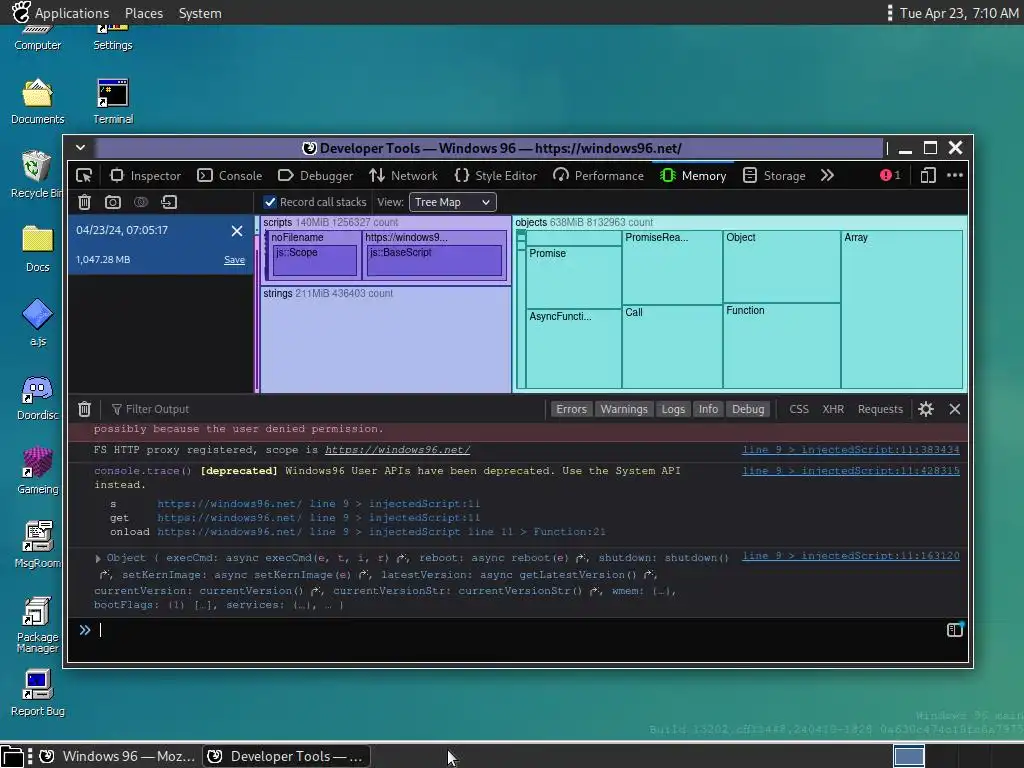
Task: Open DevTools three-dot options menu
Action: [x=955, y=175]
